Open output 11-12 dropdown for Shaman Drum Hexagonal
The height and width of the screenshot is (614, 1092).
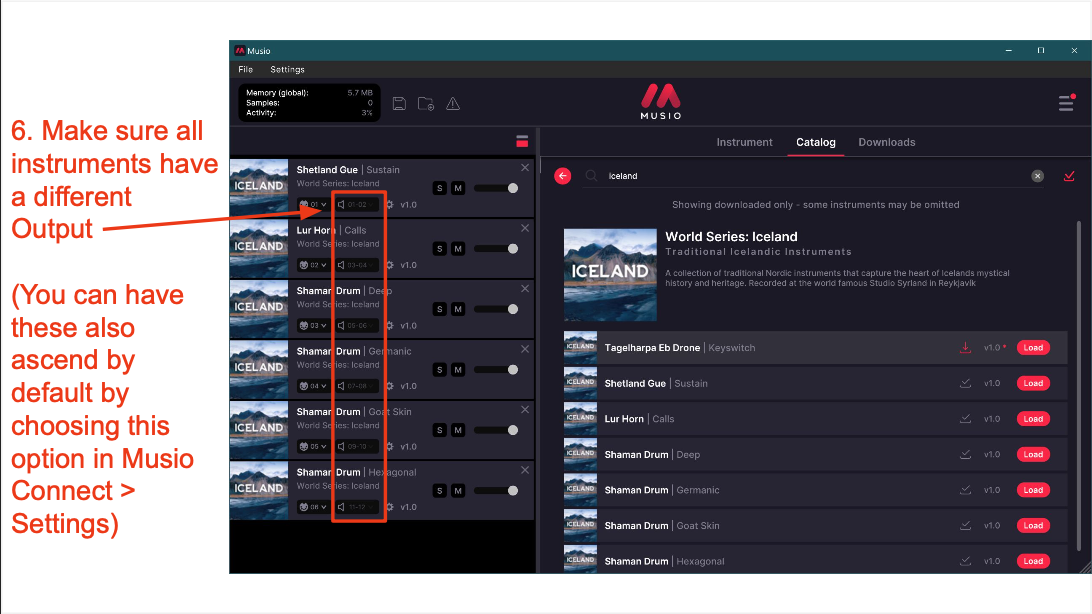[357, 507]
